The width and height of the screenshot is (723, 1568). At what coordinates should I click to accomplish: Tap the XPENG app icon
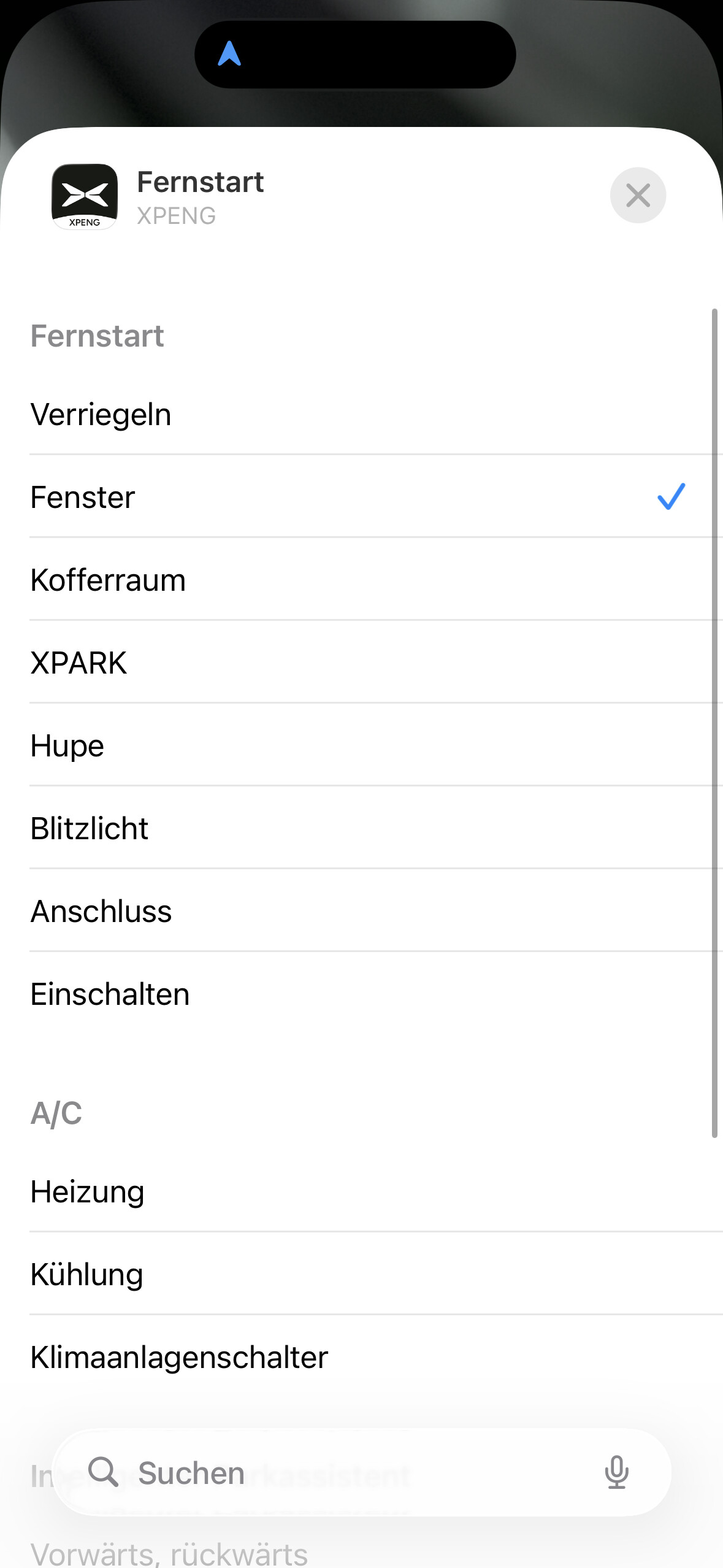point(85,196)
